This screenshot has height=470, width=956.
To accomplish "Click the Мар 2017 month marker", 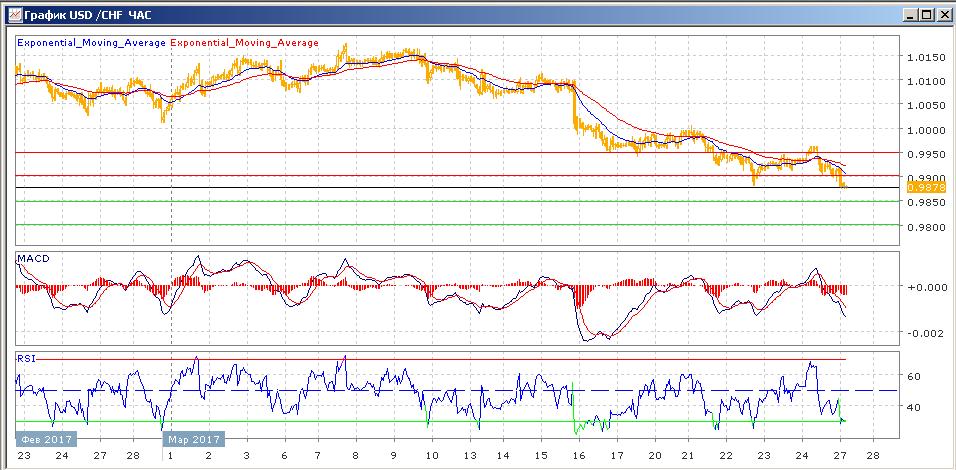I will click(x=193, y=439).
